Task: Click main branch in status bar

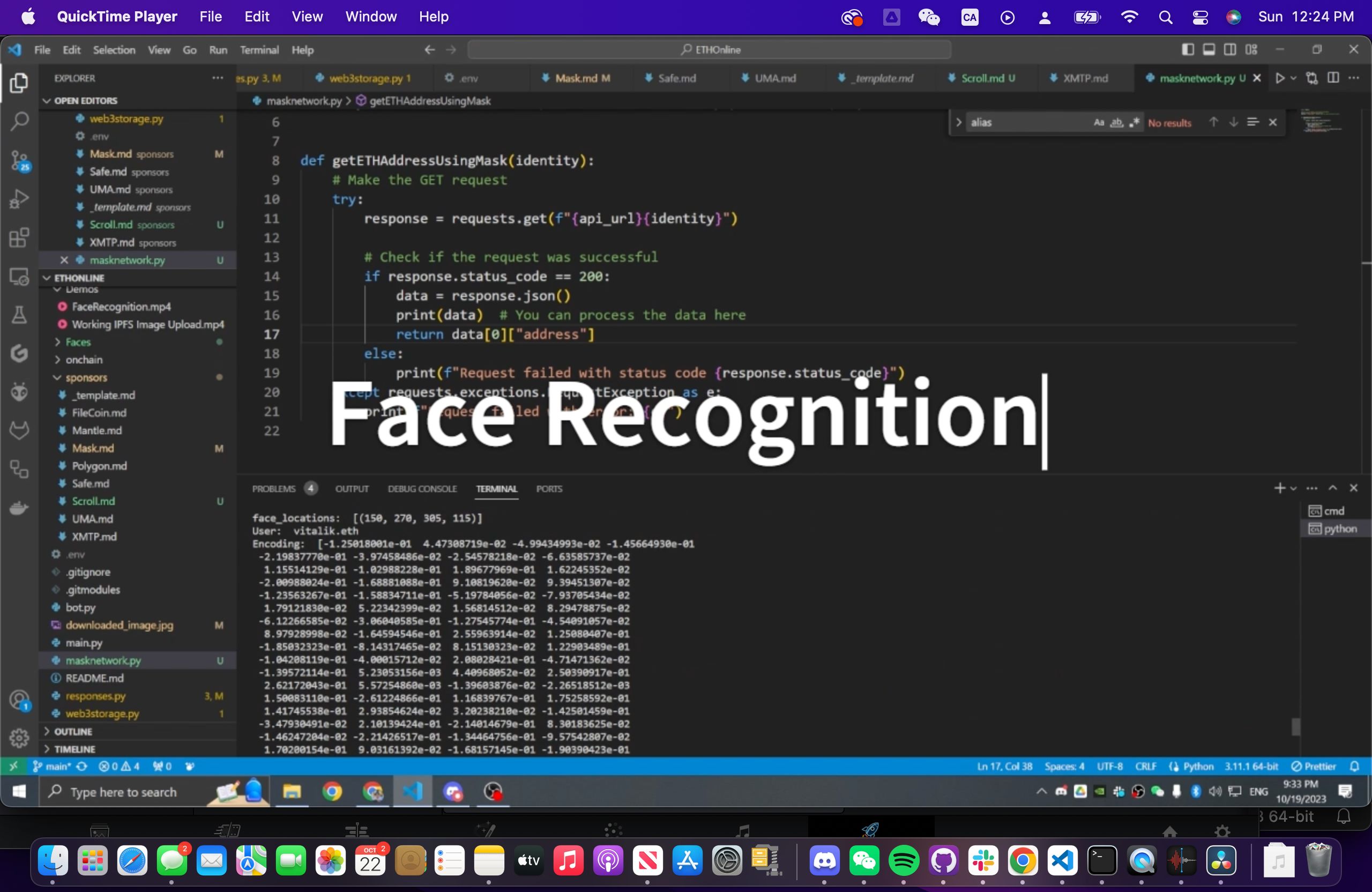Action: click(x=52, y=767)
